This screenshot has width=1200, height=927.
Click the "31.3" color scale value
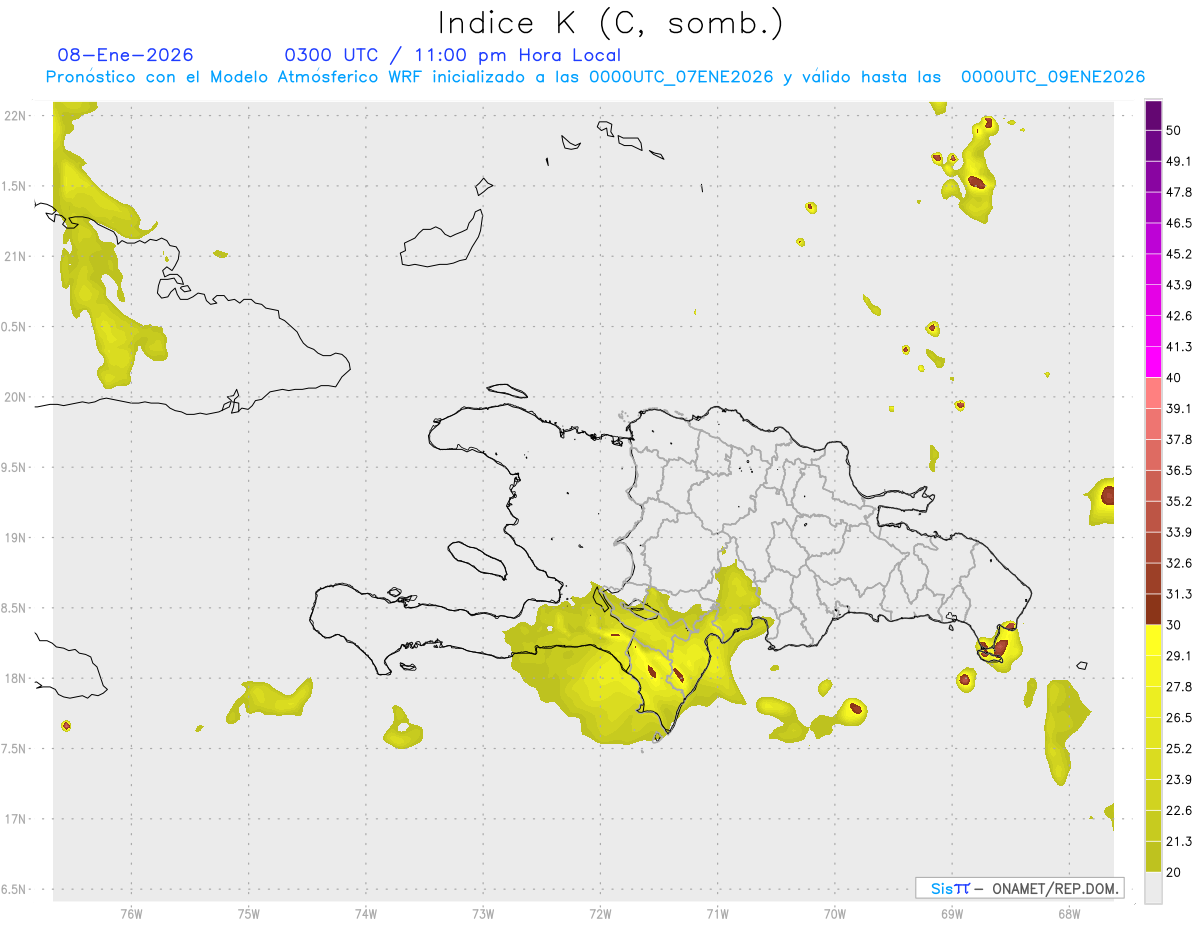(1179, 594)
